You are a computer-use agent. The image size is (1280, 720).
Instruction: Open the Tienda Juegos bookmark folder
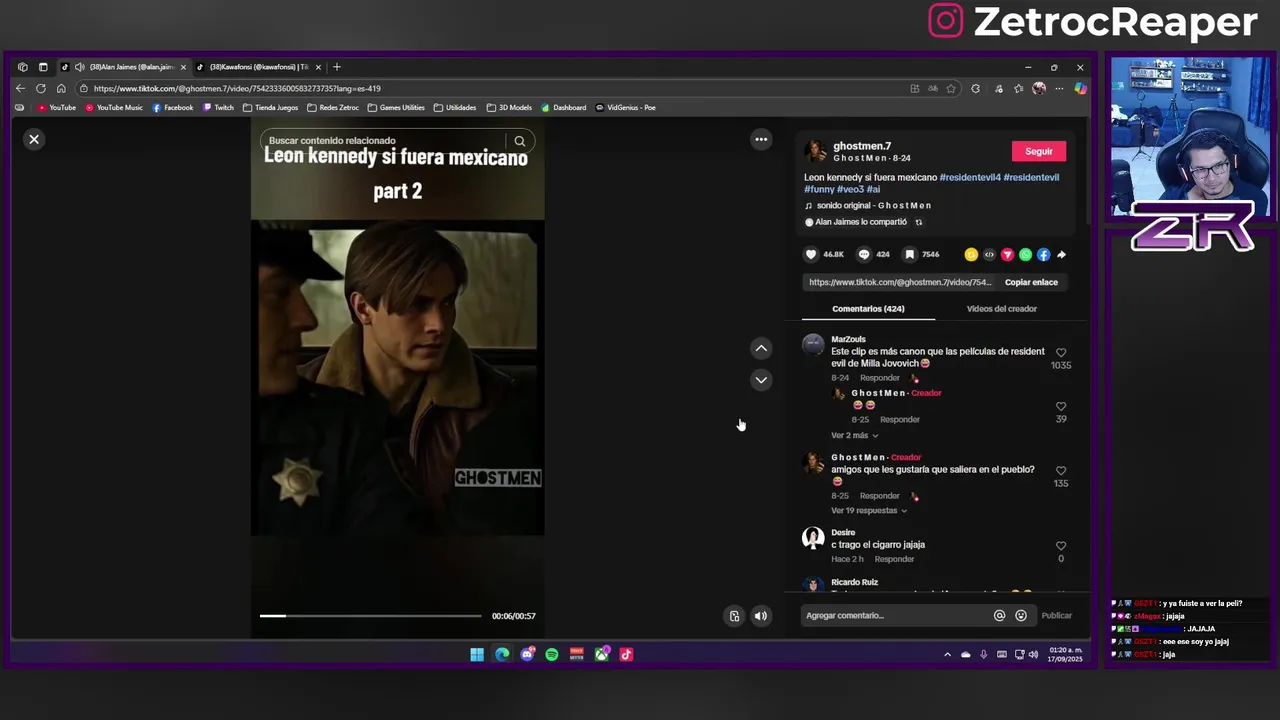click(x=270, y=107)
